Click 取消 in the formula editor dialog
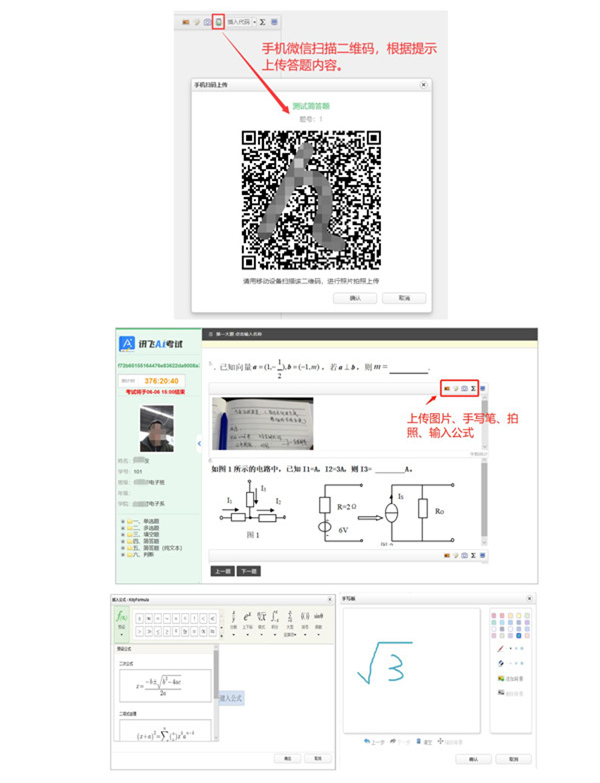 (317, 759)
